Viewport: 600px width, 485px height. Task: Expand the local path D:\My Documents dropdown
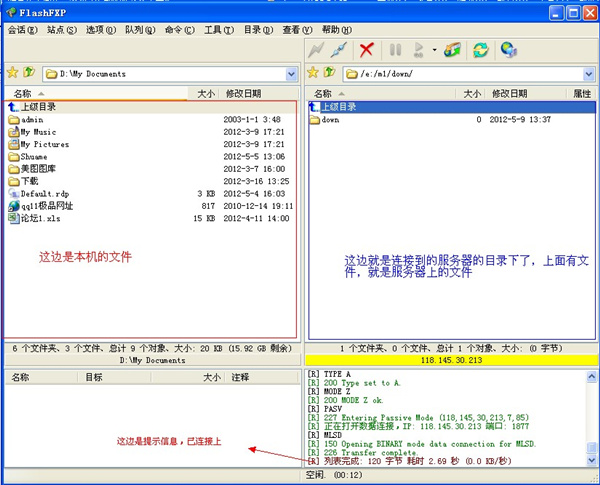click(x=292, y=74)
